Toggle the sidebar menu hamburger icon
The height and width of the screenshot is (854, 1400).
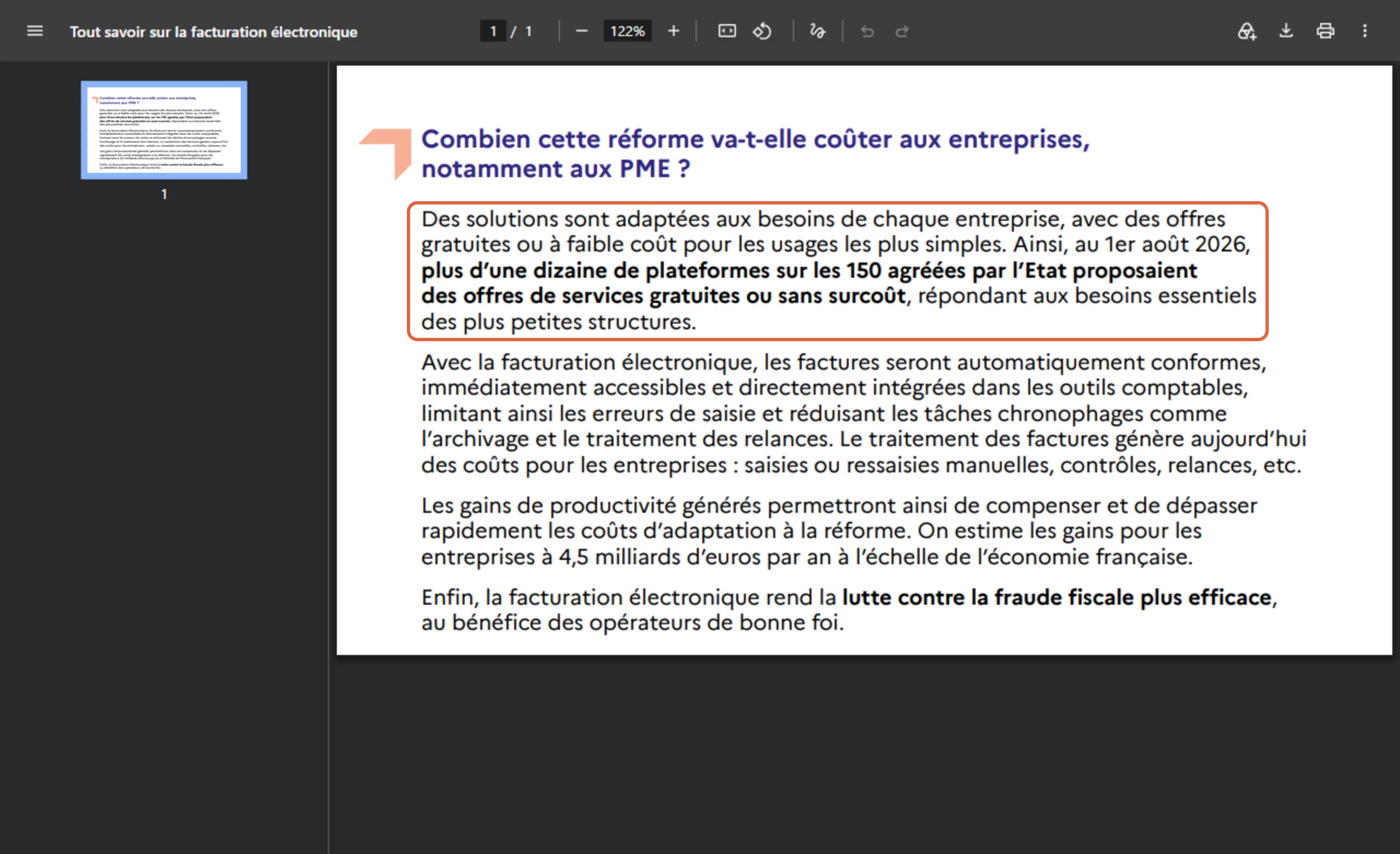click(34, 31)
